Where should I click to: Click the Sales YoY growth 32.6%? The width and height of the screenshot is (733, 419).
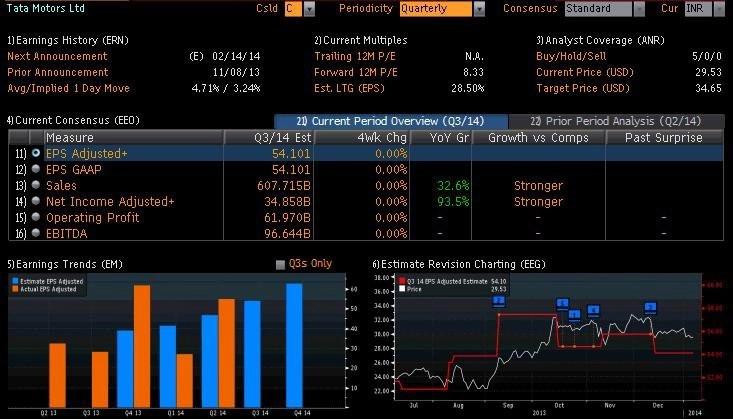coord(453,186)
